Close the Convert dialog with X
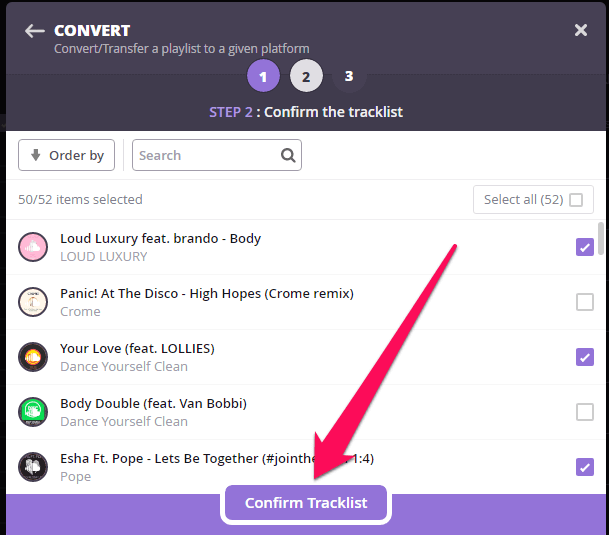The width and height of the screenshot is (609, 535). (x=581, y=30)
